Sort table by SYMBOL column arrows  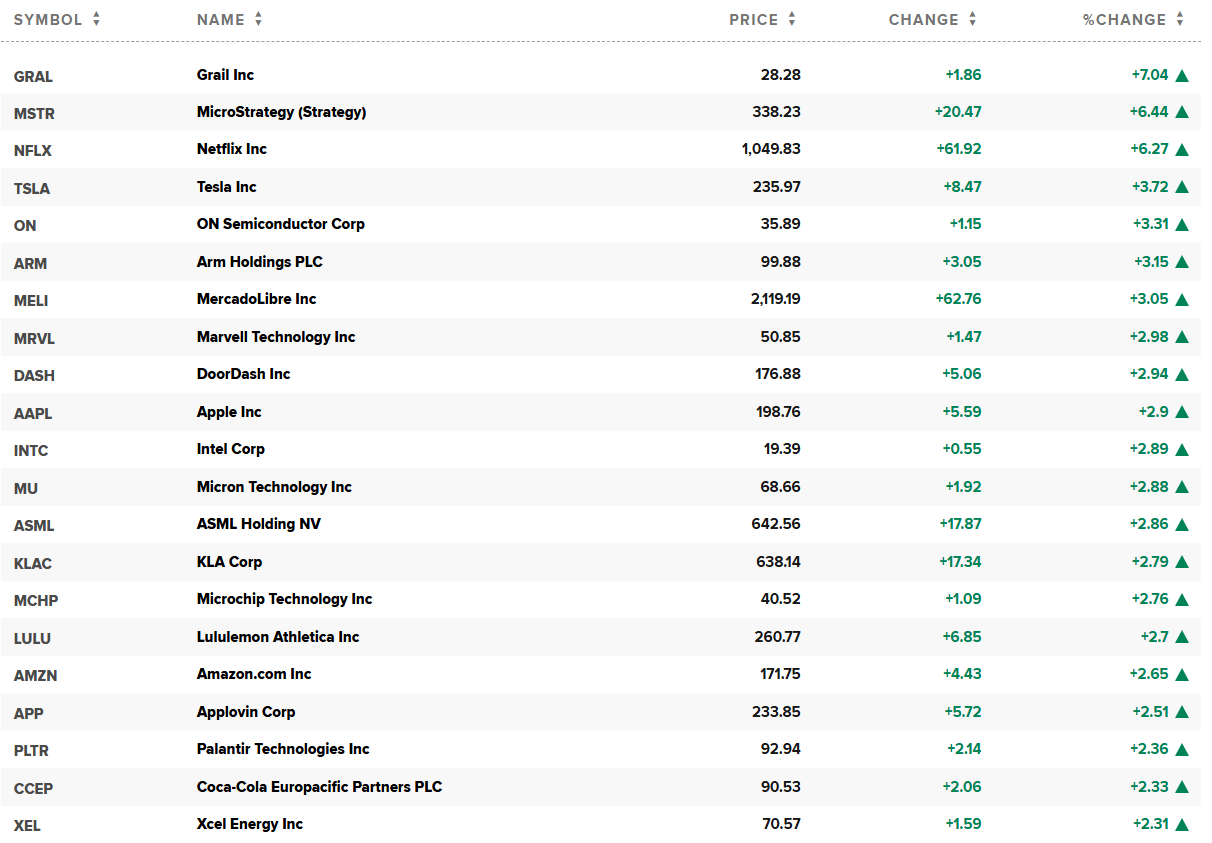point(96,19)
